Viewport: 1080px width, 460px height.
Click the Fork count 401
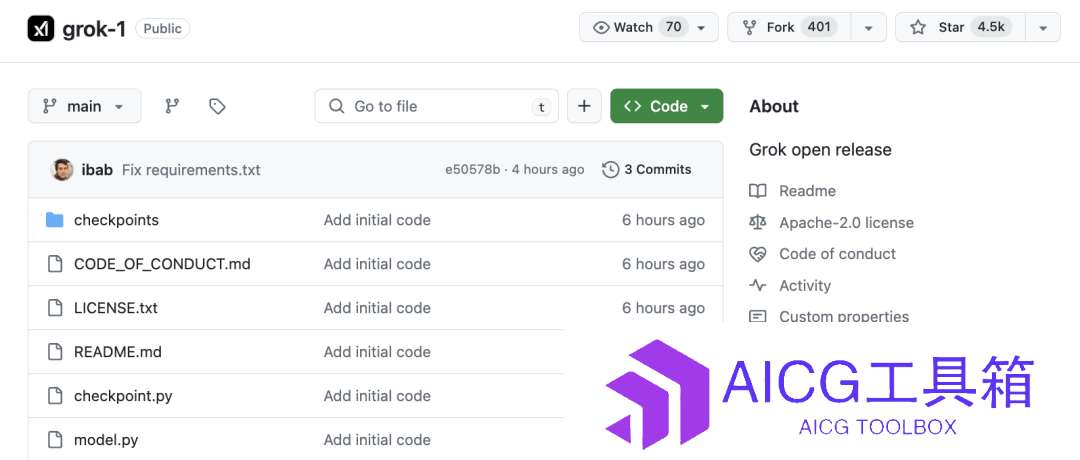819,28
